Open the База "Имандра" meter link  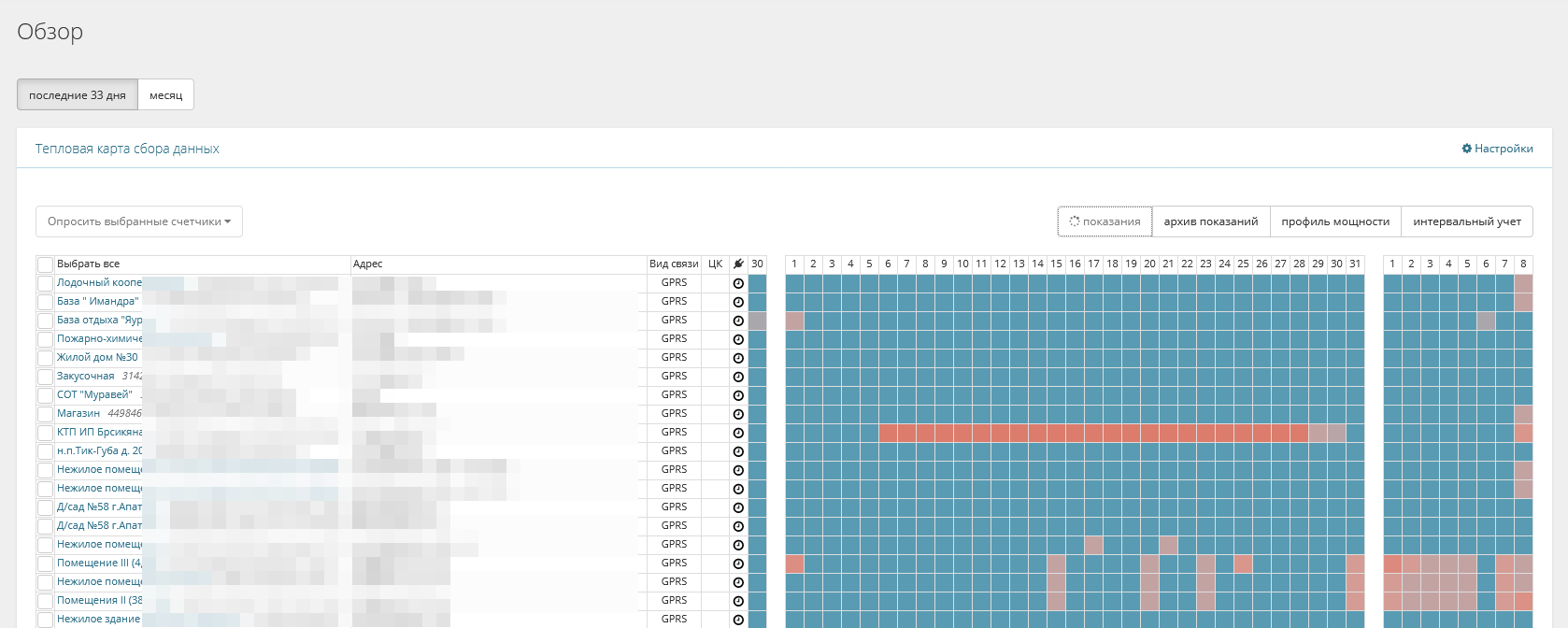[97, 301]
